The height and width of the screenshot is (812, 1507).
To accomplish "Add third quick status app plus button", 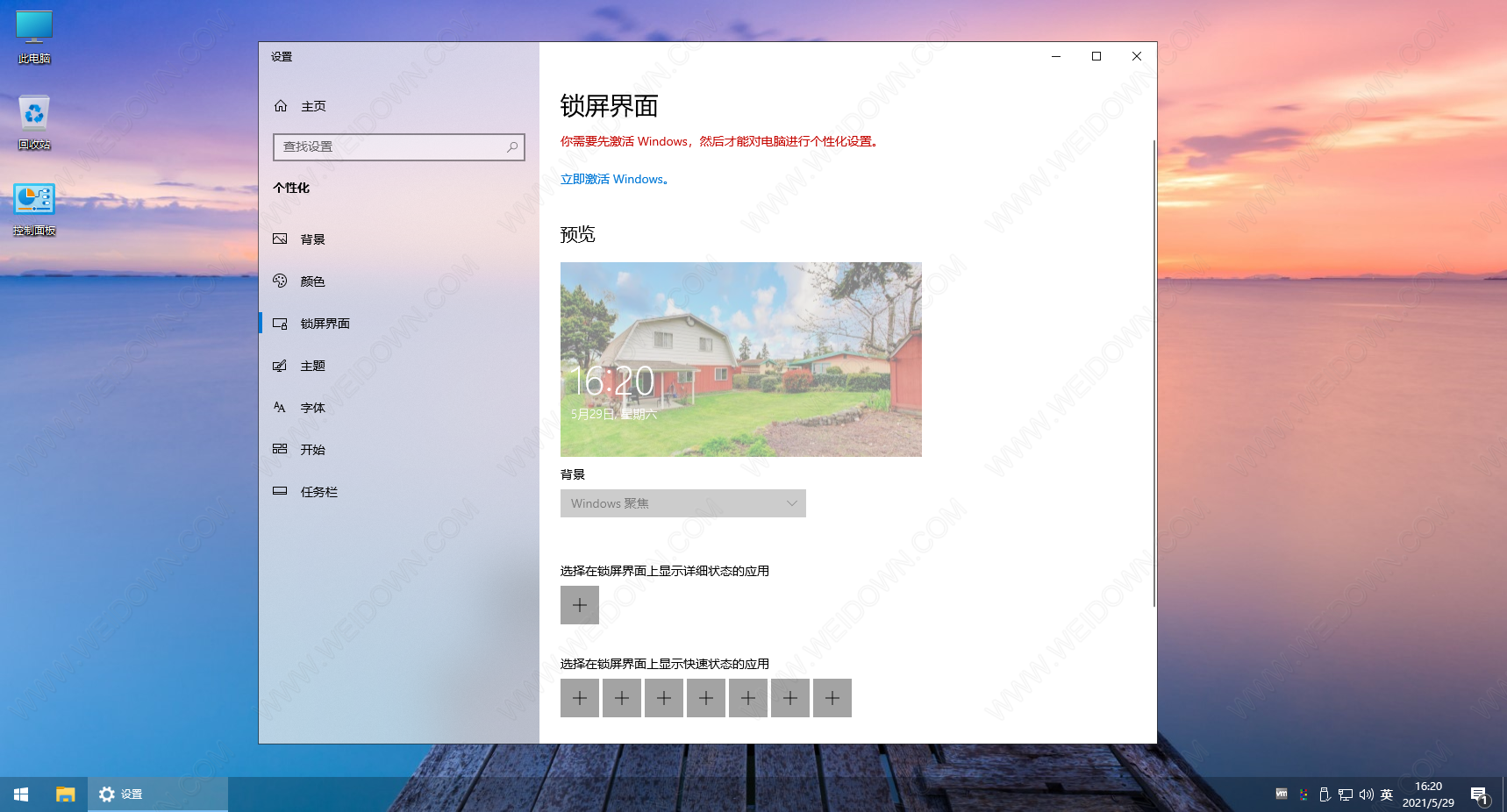I will 664,698.
